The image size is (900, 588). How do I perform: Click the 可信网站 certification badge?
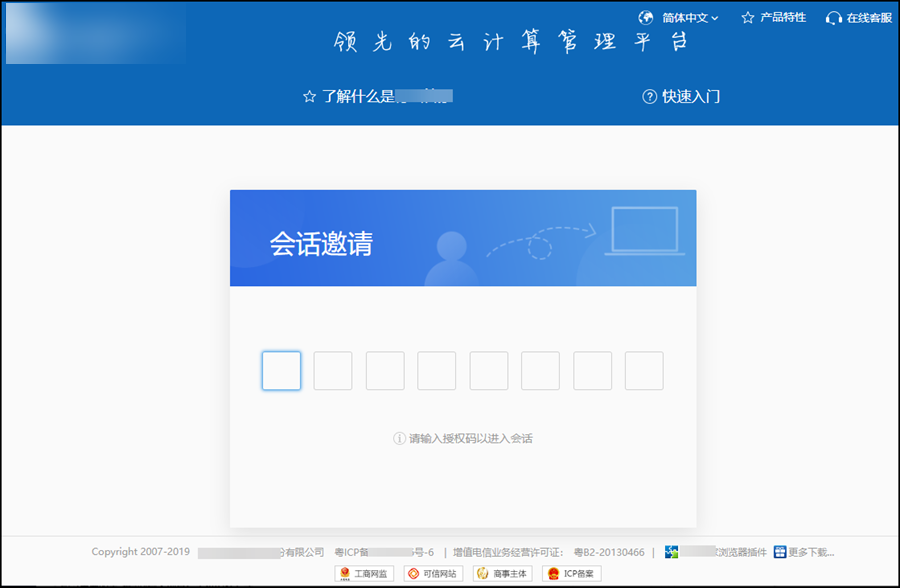click(434, 574)
